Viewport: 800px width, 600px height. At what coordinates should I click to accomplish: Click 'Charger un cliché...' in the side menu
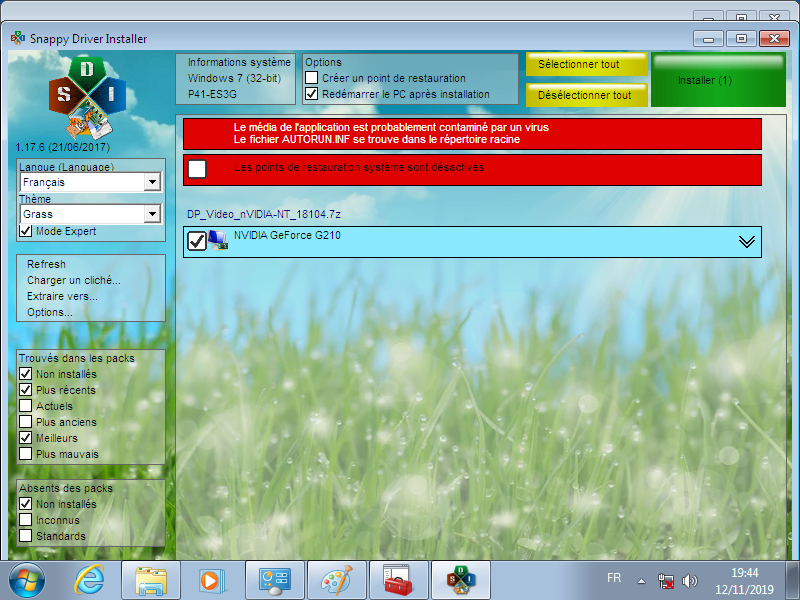coord(73,281)
